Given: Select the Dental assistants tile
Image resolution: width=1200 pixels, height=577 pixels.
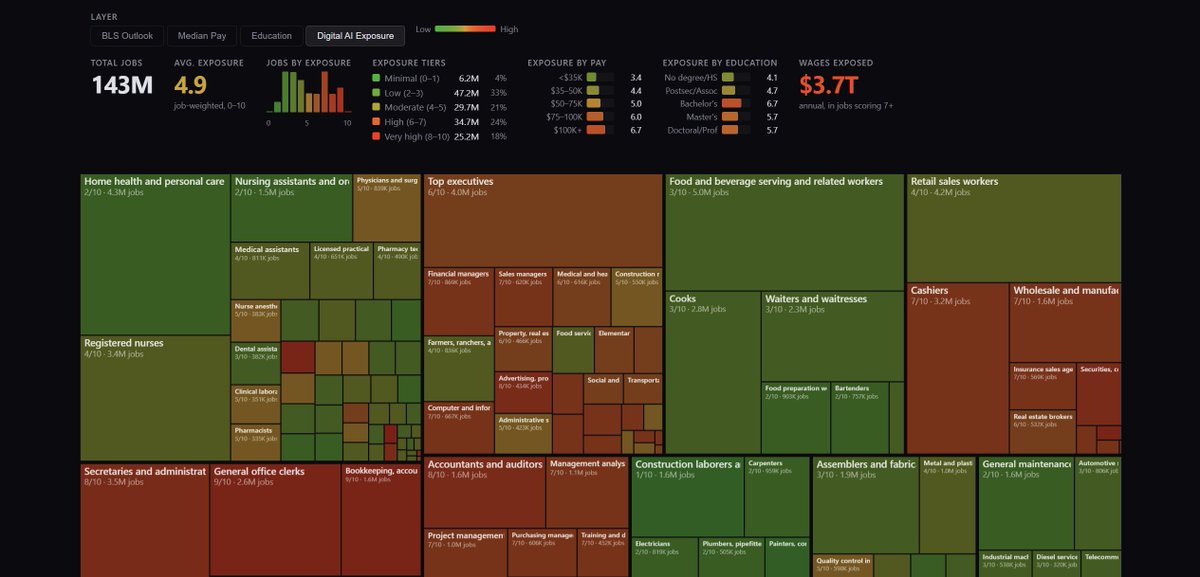Looking at the screenshot, I should (256, 363).
